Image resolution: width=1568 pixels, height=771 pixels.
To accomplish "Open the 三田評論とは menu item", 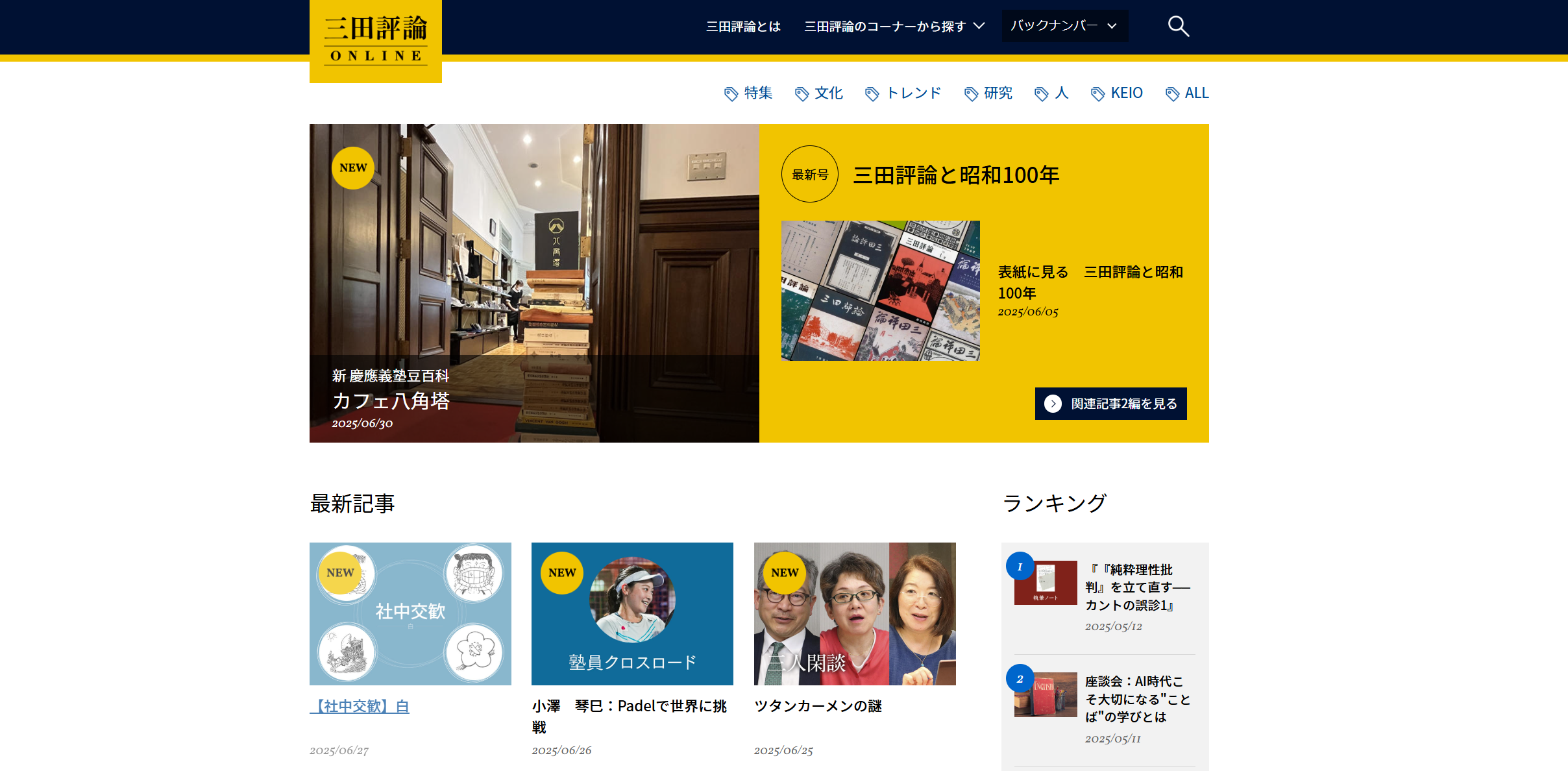I will [744, 27].
